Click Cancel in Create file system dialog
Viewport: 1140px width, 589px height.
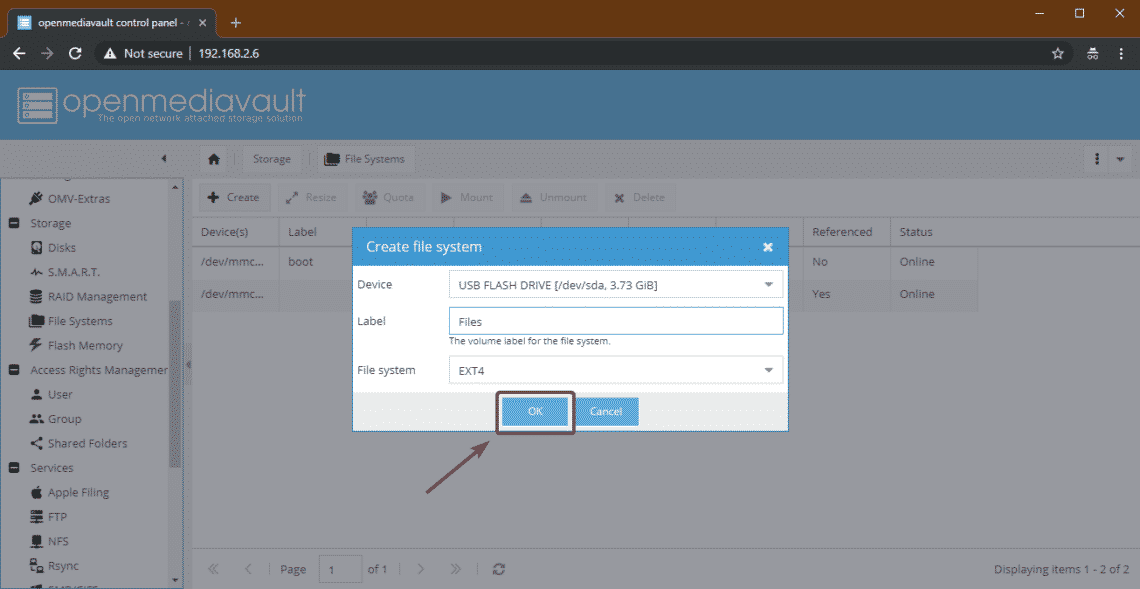point(606,412)
